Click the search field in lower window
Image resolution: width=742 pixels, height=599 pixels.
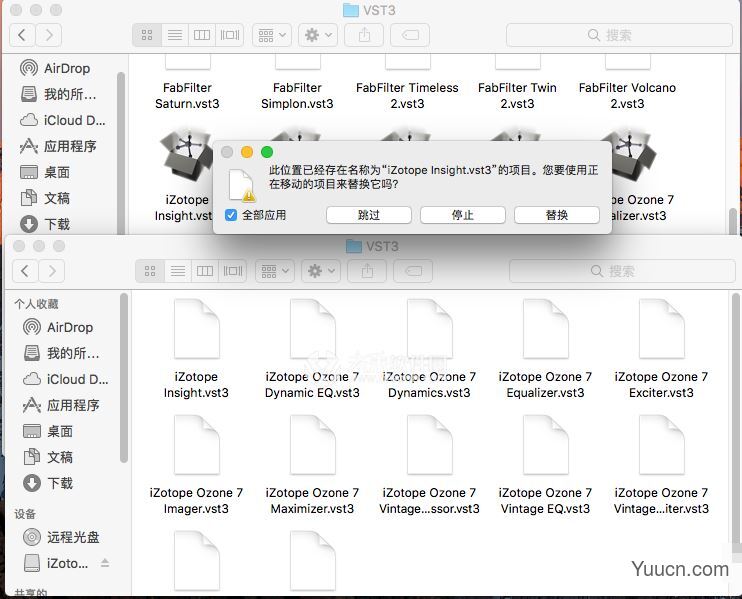pos(622,271)
